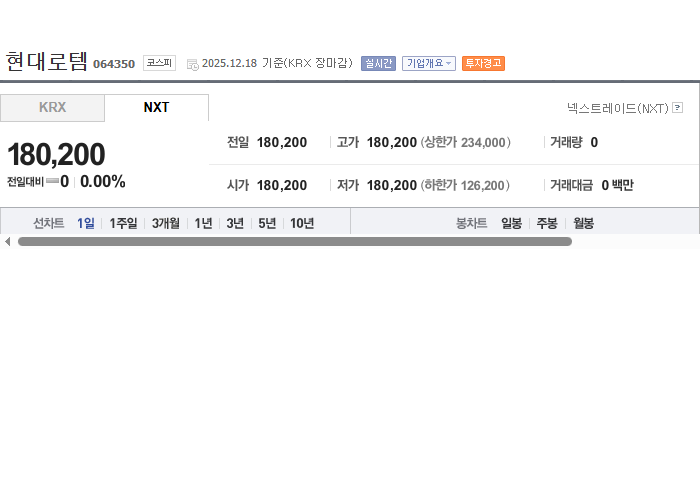Click the 현대로템 stock name heading
The width and height of the screenshot is (700, 490).
[x=46, y=62]
